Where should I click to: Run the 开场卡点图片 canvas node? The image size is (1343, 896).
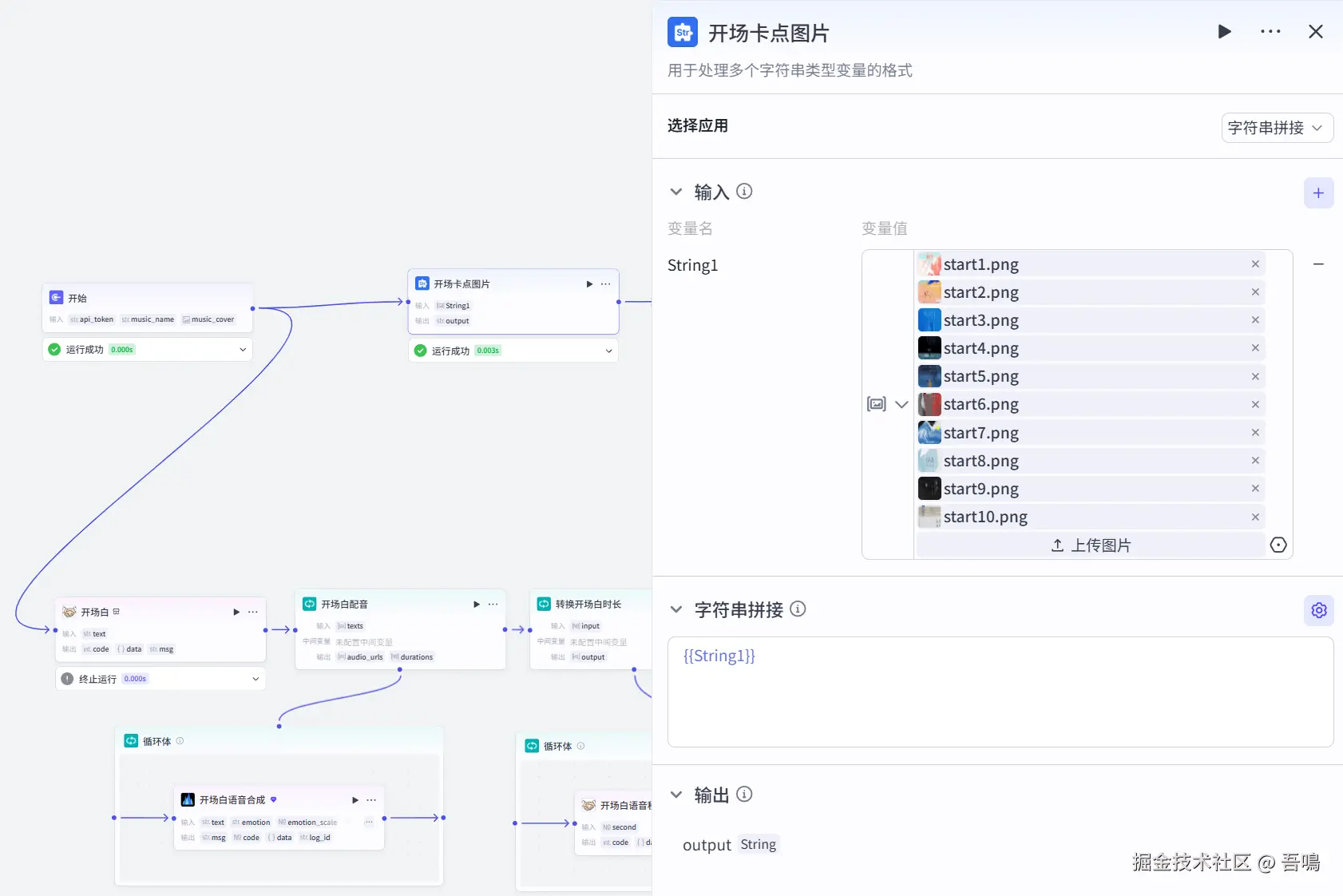(x=589, y=284)
